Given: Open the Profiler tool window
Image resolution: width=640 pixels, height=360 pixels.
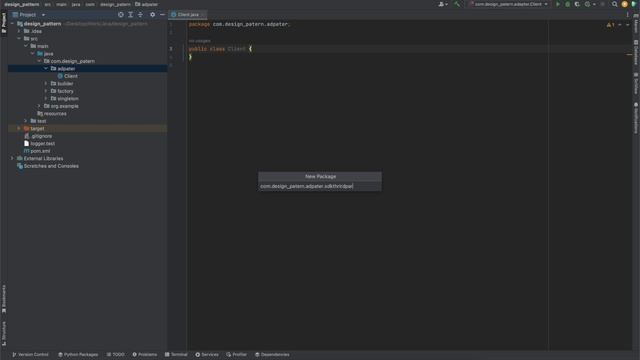Looking at the screenshot, I should point(236,354).
